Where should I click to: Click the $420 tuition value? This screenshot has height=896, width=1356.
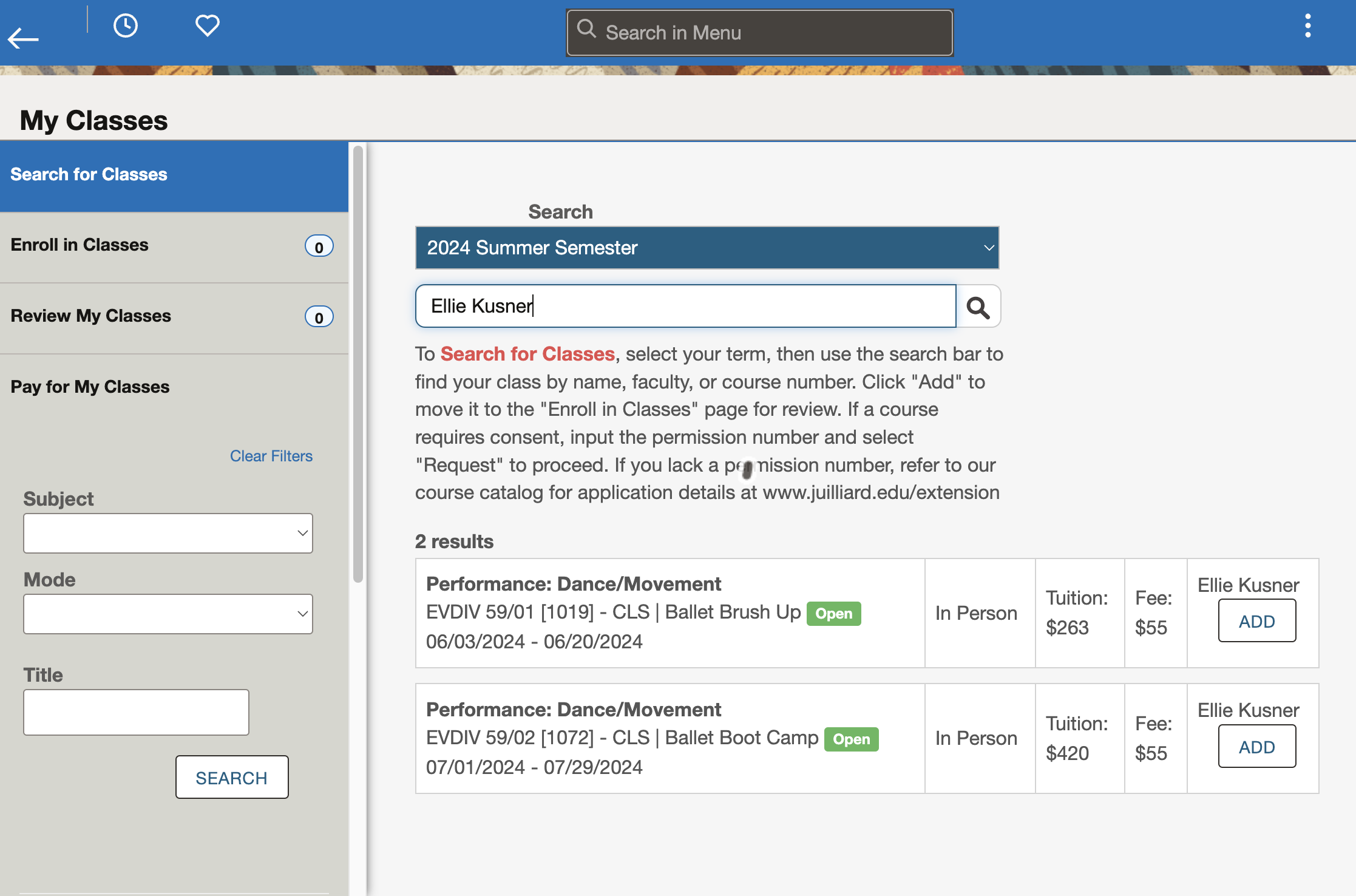pos(1067,753)
